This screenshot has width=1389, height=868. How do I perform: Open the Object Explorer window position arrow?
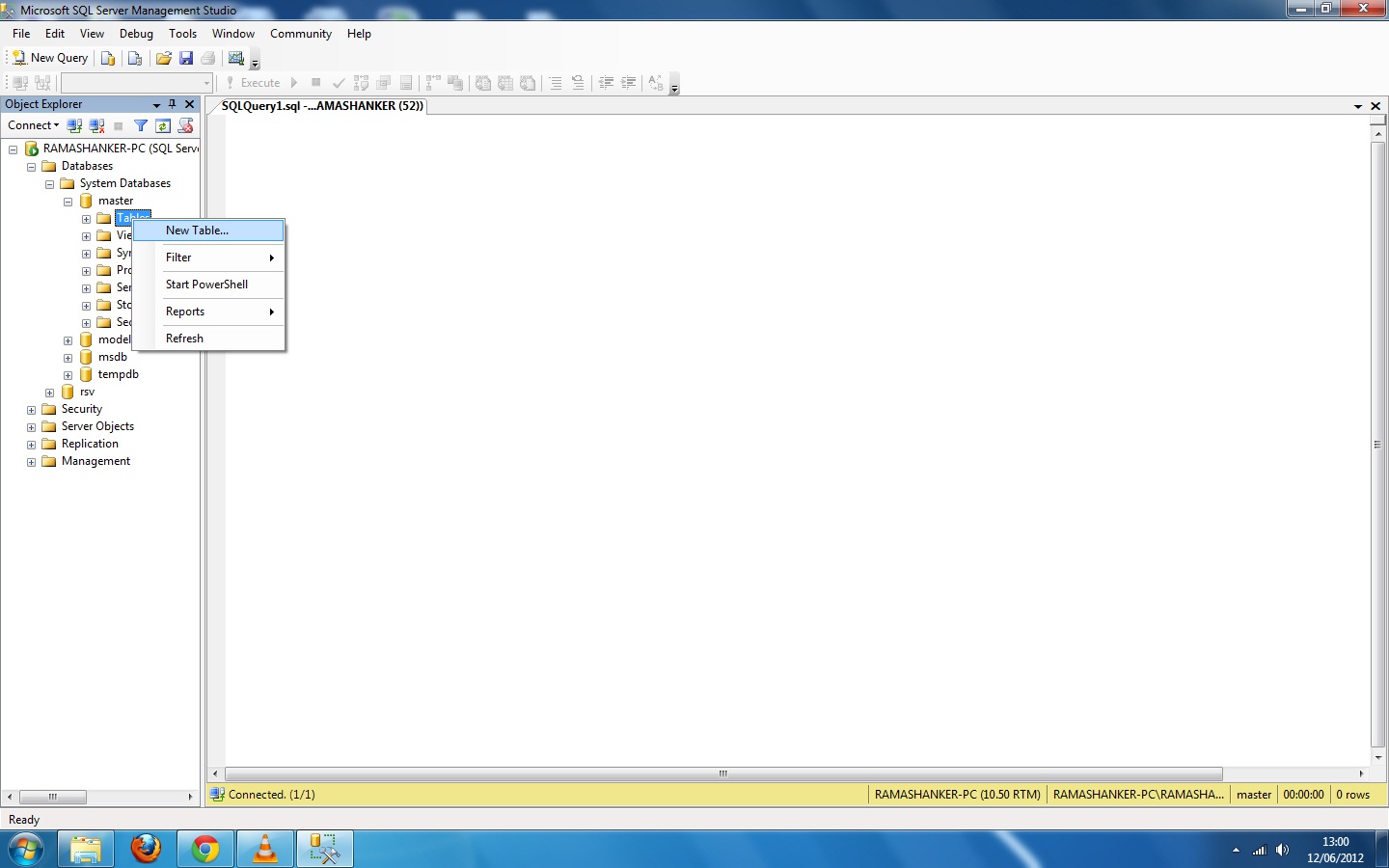(156, 104)
